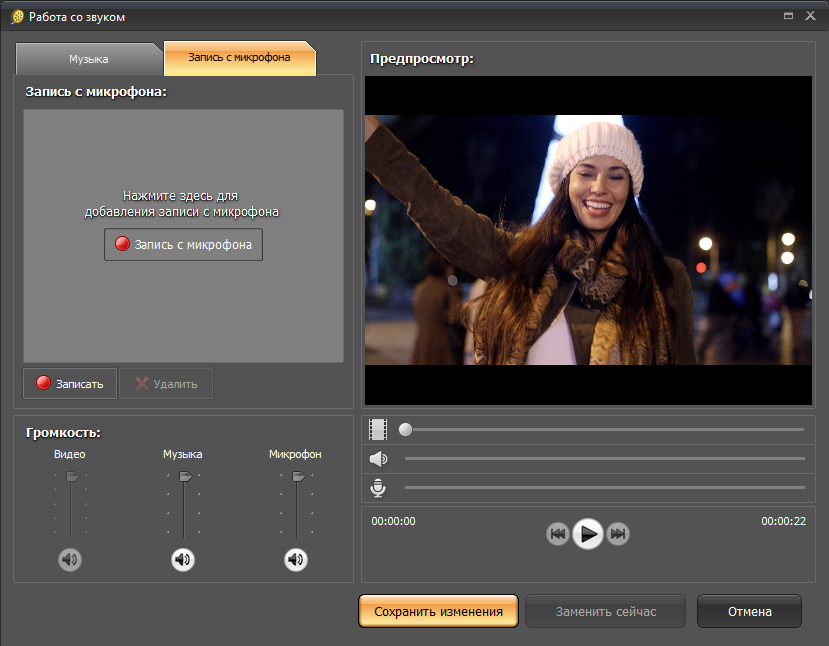Switch to the Музыка tab
The width and height of the screenshot is (829, 646).
pos(88,59)
